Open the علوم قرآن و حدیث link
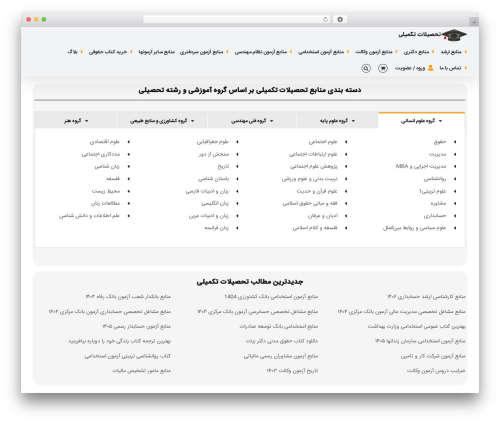This screenshot has width=500, height=423. (x=317, y=191)
